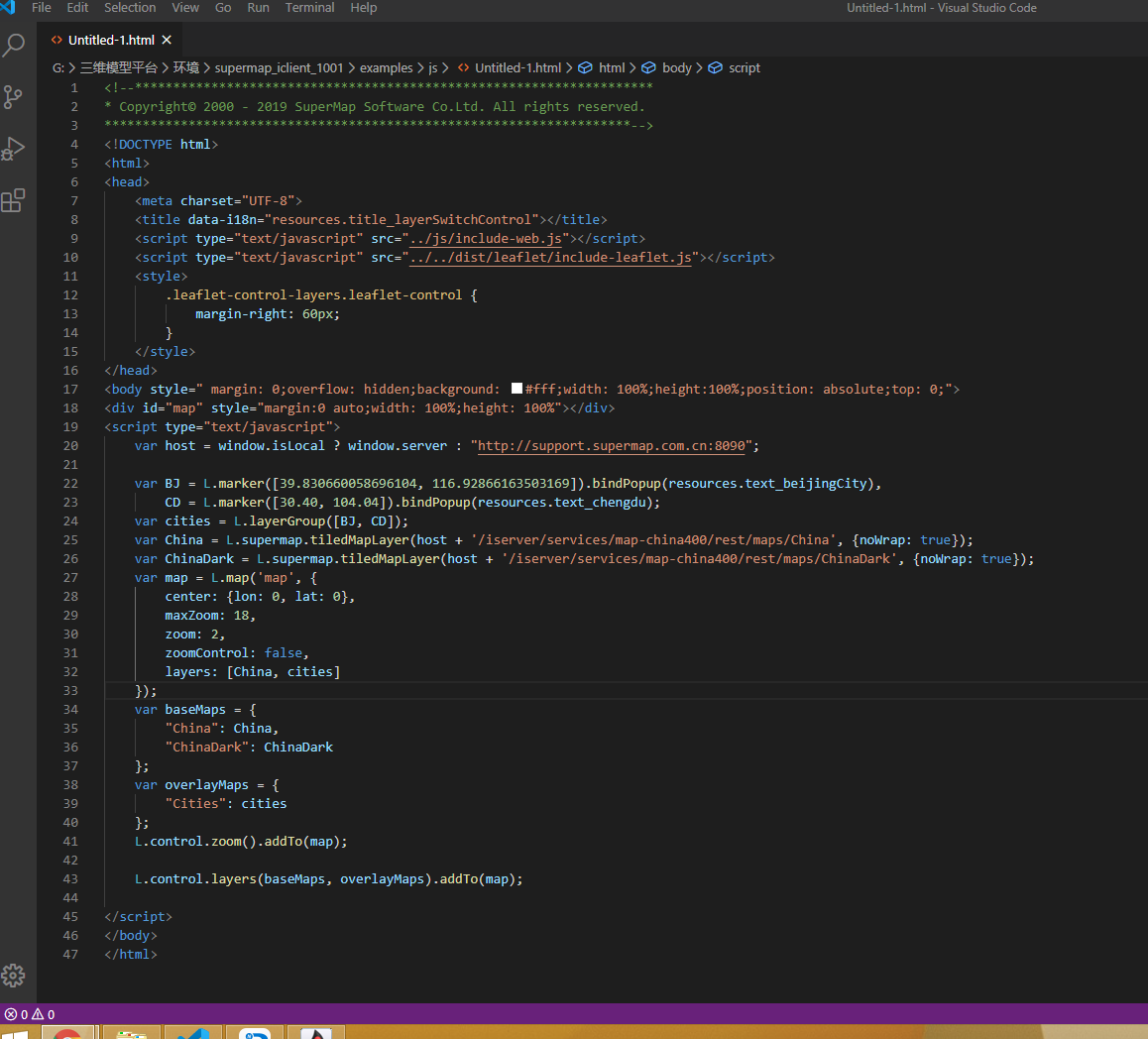Click 'window.isLocal' on line 20
The width and height of the screenshot is (1148, 1039).
(x=271, y=446)
